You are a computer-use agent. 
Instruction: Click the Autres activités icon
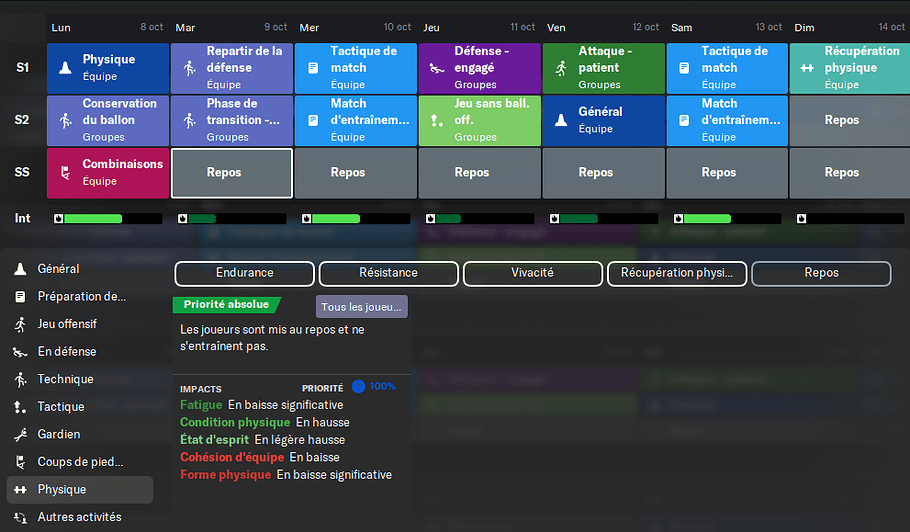click(x=20, y=517)
